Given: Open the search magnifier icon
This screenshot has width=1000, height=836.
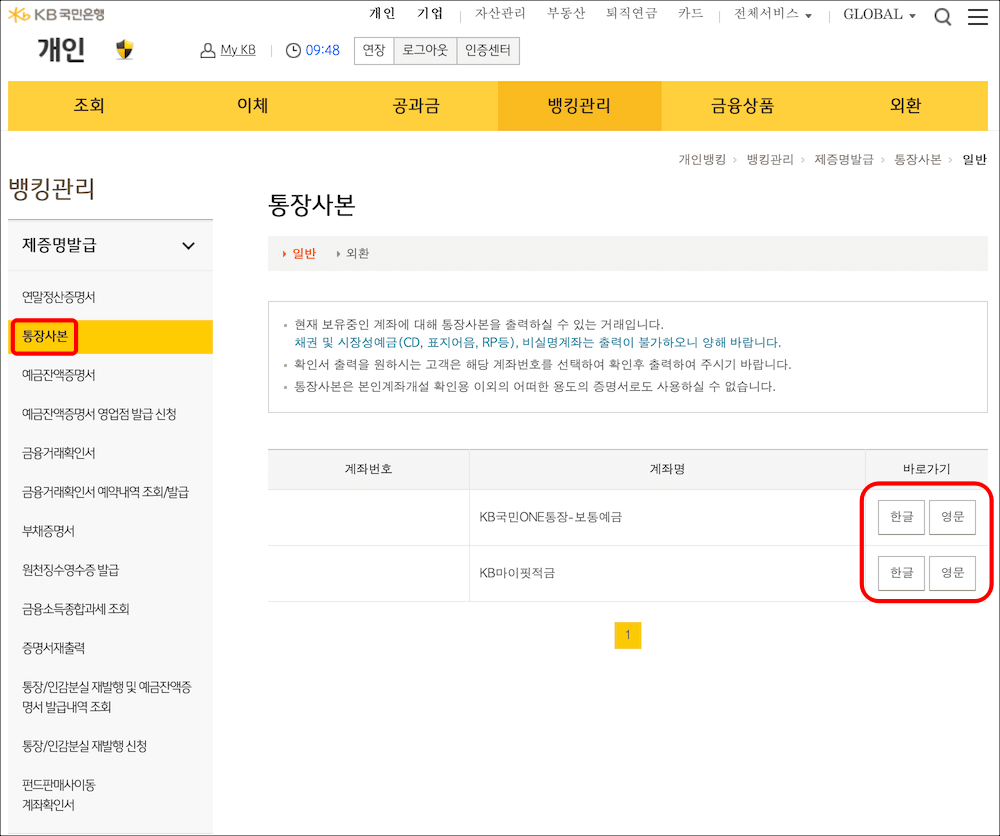Looking at the screenshot, I should coord(942,17).
